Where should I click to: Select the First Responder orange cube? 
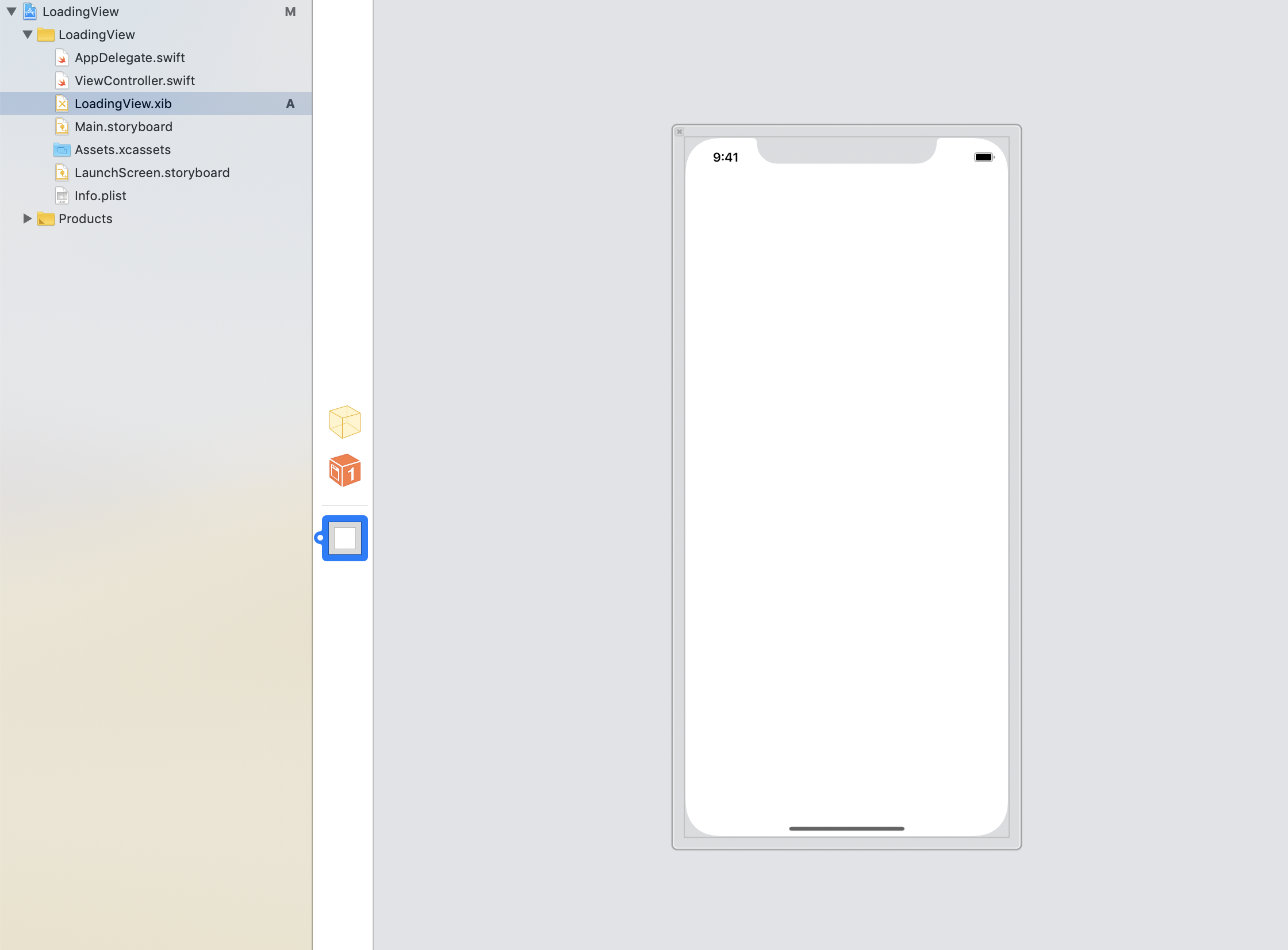[344, 470]
